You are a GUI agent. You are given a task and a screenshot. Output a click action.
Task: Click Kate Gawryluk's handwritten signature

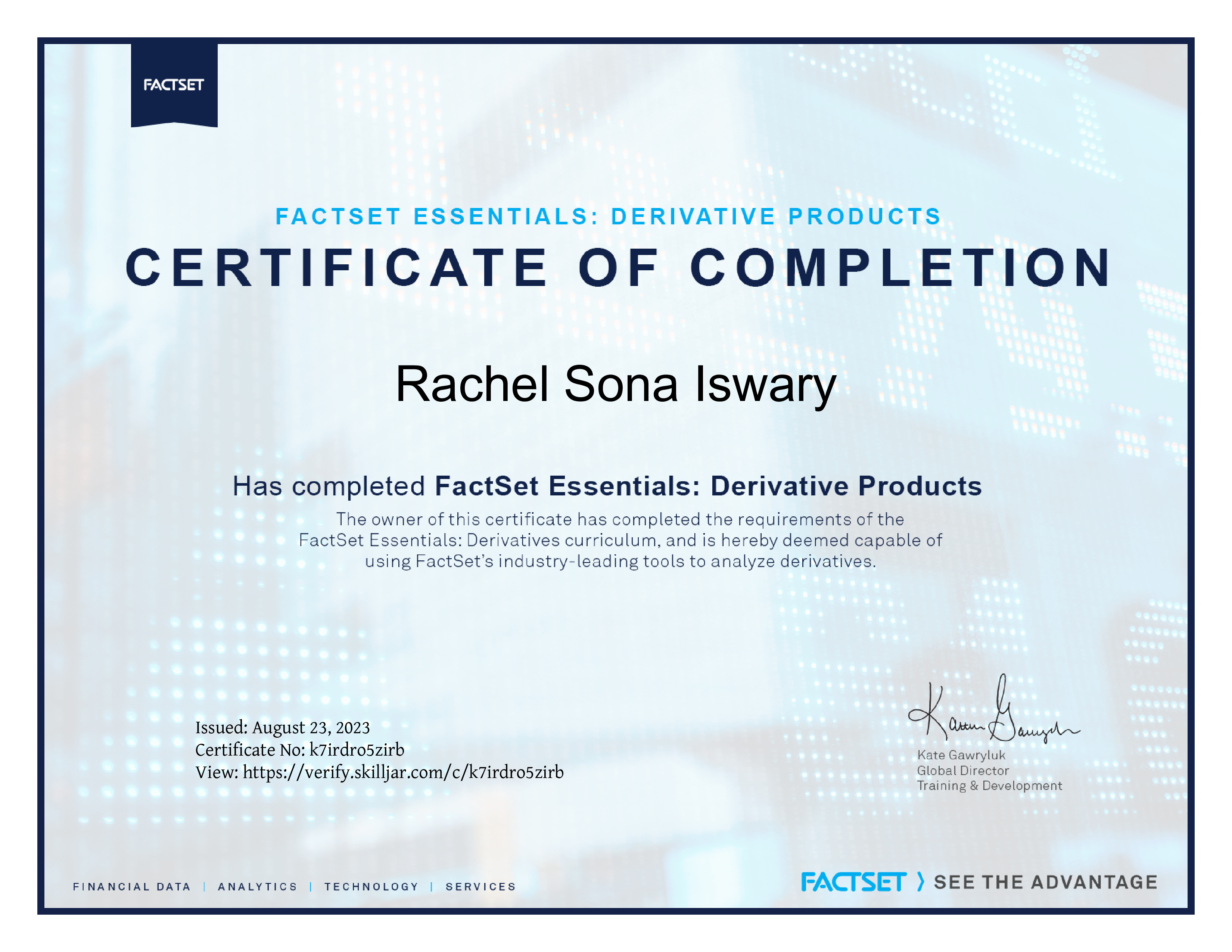[x=993, y=709]
